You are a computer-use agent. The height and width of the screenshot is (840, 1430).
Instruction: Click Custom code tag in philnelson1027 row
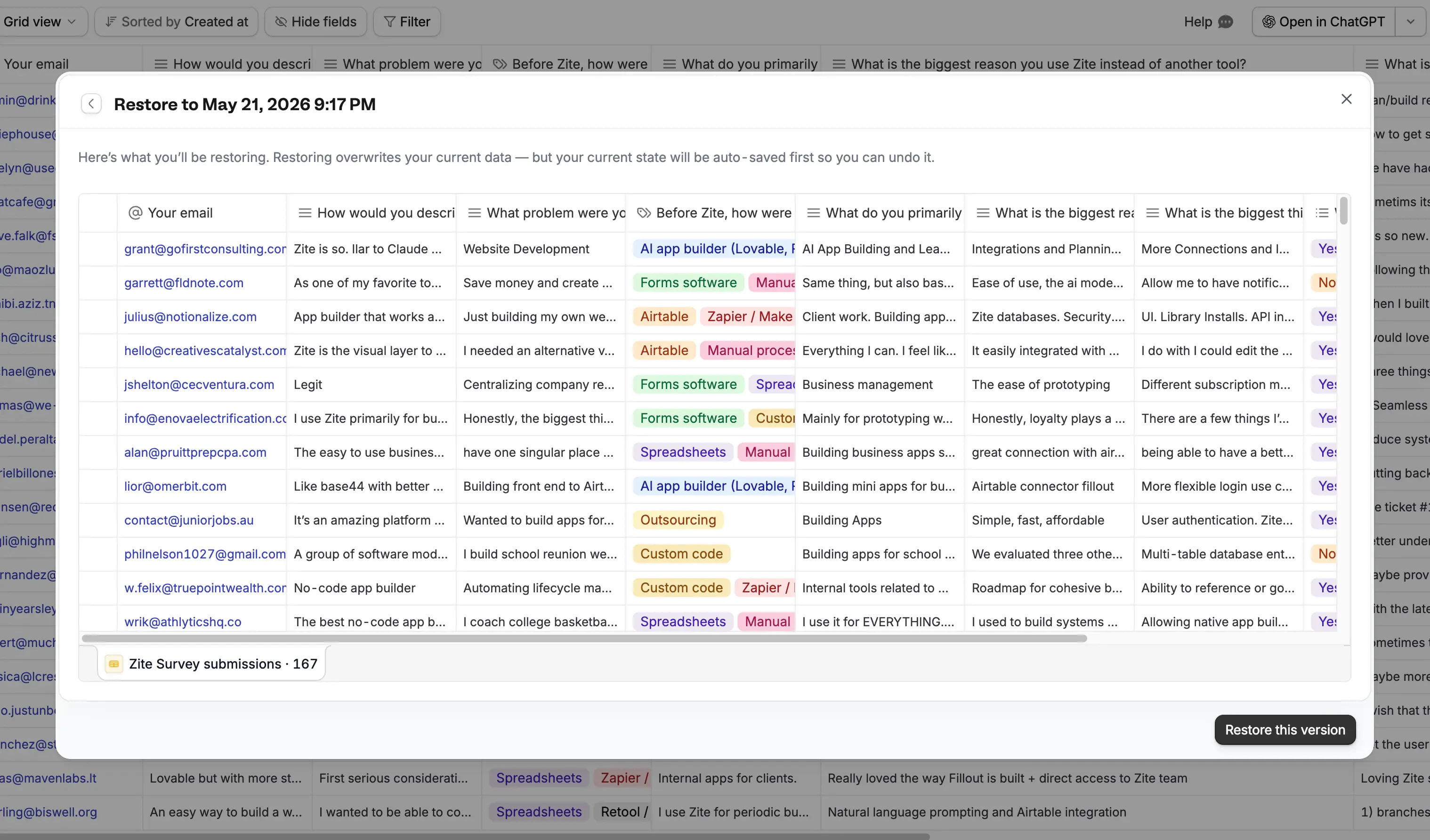[x=681, y=554]
